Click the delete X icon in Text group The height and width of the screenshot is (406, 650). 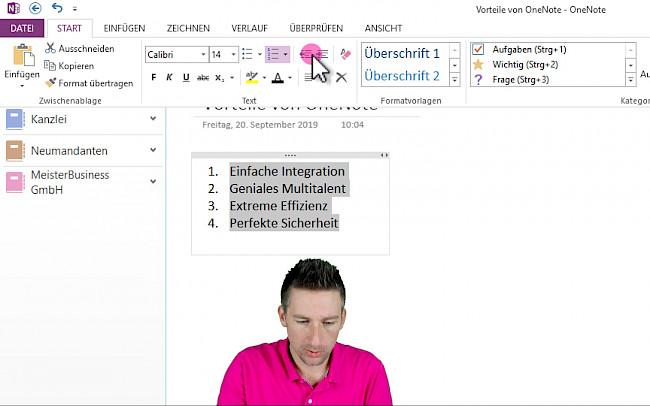(341, 77)
